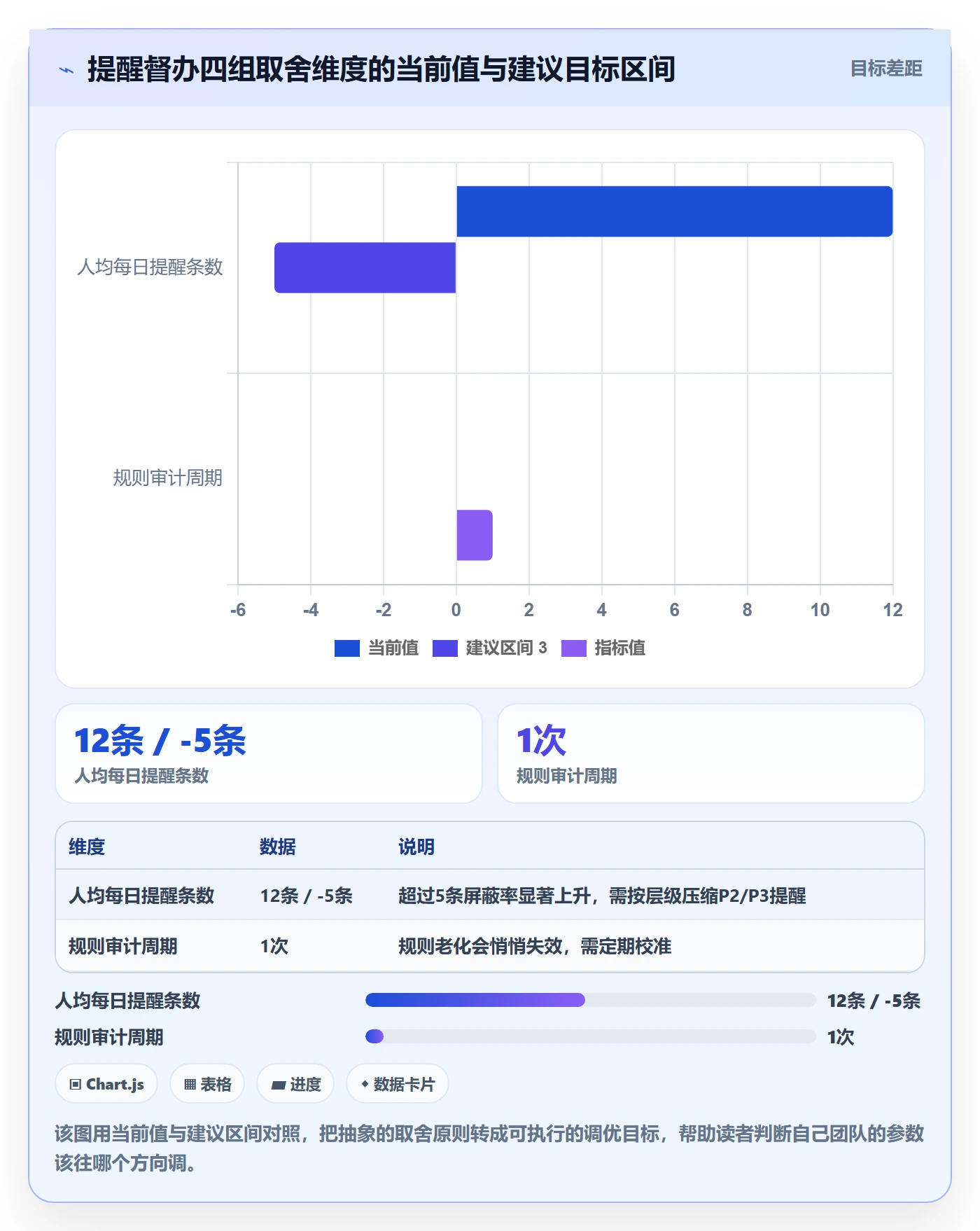Click the 维度 column header

pyautogui.click(x=87, y=847)
